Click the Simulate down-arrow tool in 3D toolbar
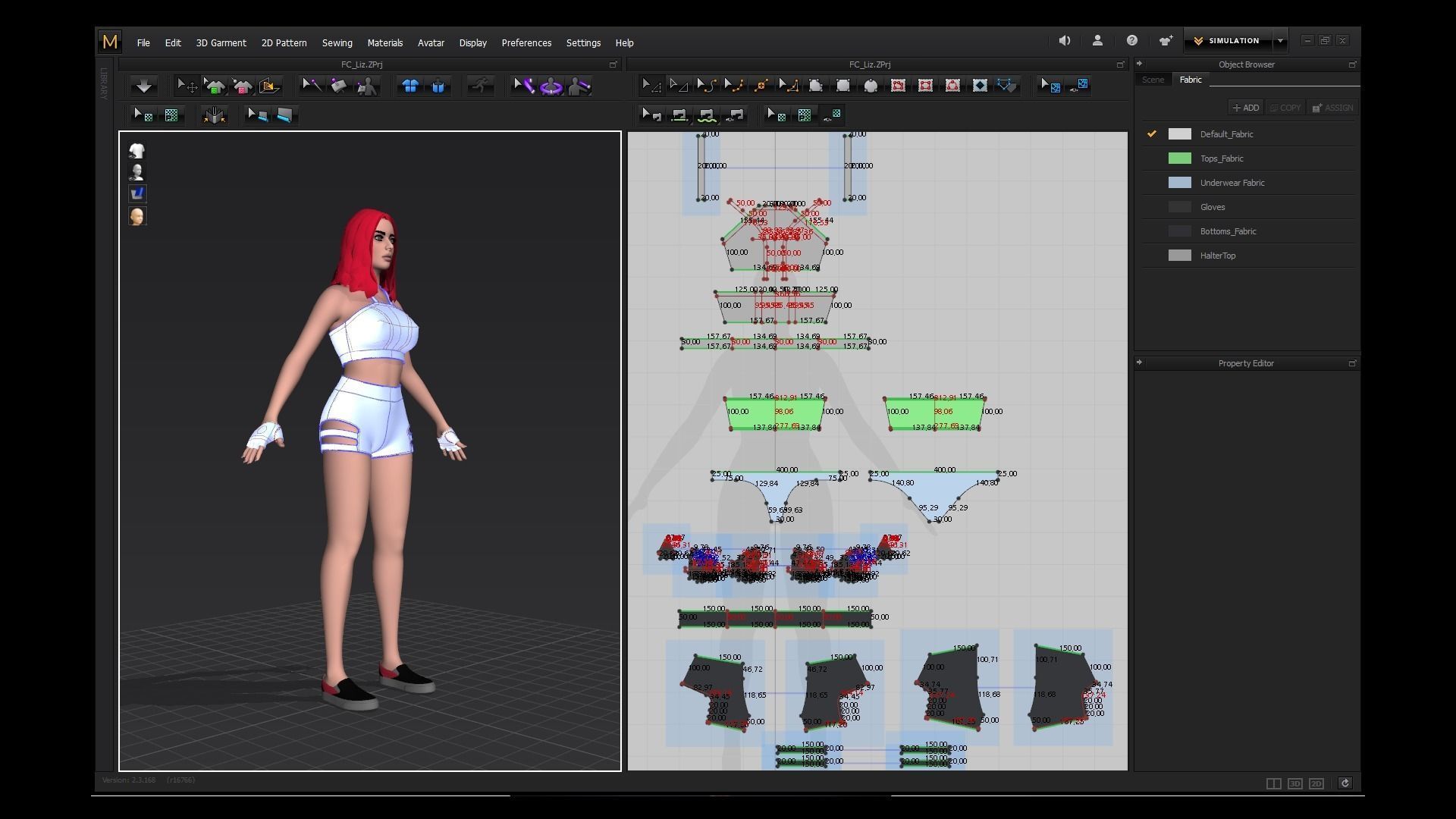This screenshot has height=819, width=1456. click(x=144, y=86)
